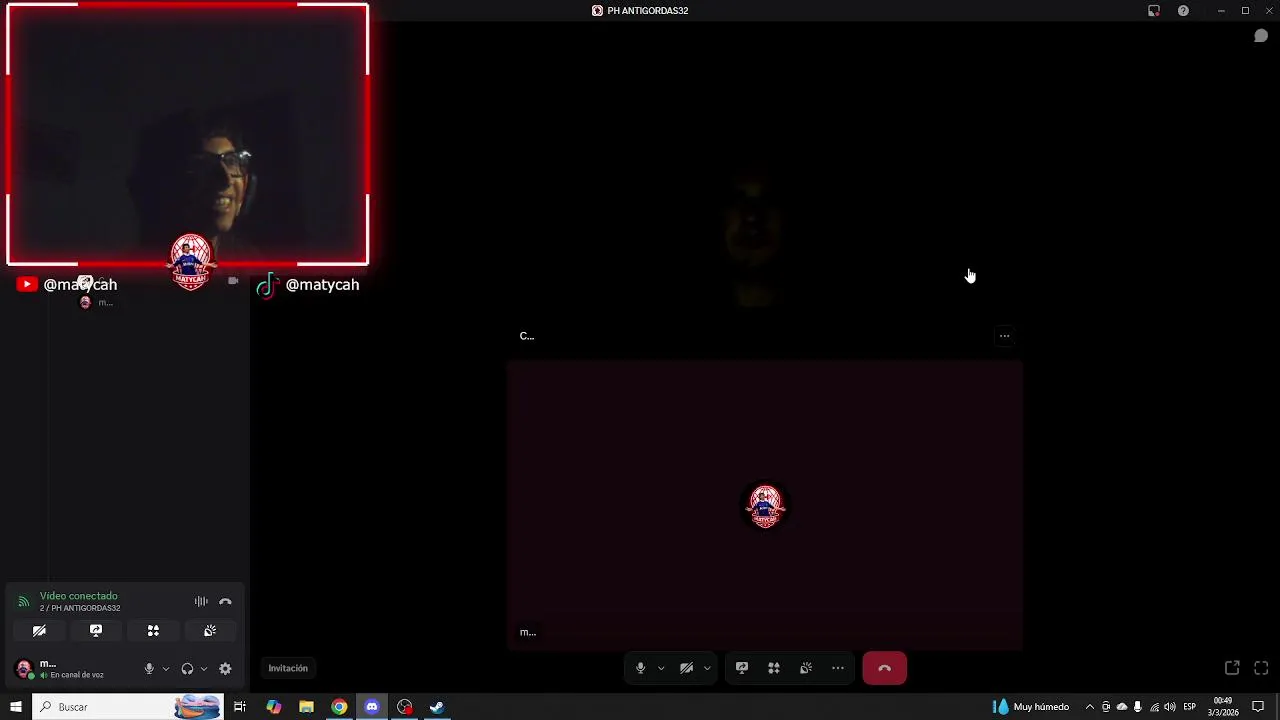1280x720 pixels.
Task: Show the chat bubble icon at top right
Action: click(x=1261, y=36)
